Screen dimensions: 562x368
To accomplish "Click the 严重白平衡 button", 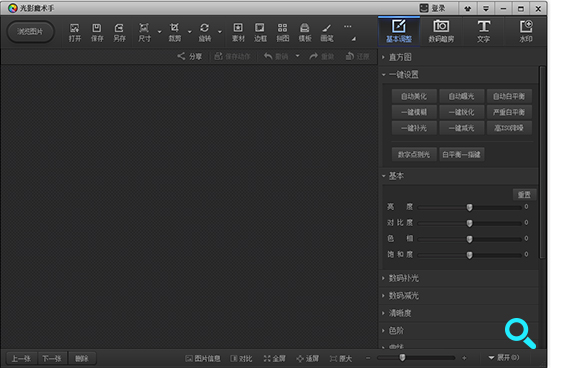I will tap(509, 112).
